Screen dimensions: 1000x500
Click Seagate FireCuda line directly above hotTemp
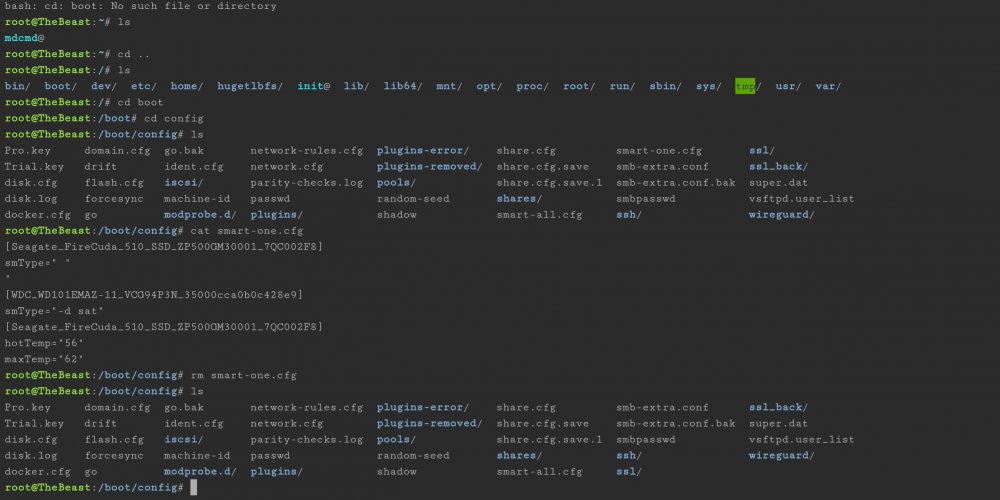click(164, 327)
